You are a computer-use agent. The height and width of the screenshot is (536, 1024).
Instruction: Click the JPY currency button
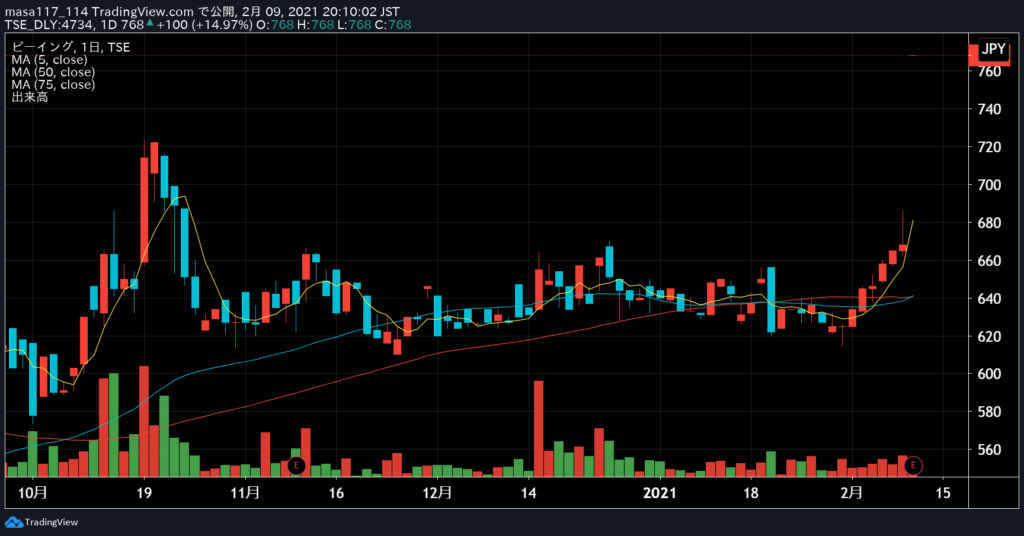pos(993,49)
